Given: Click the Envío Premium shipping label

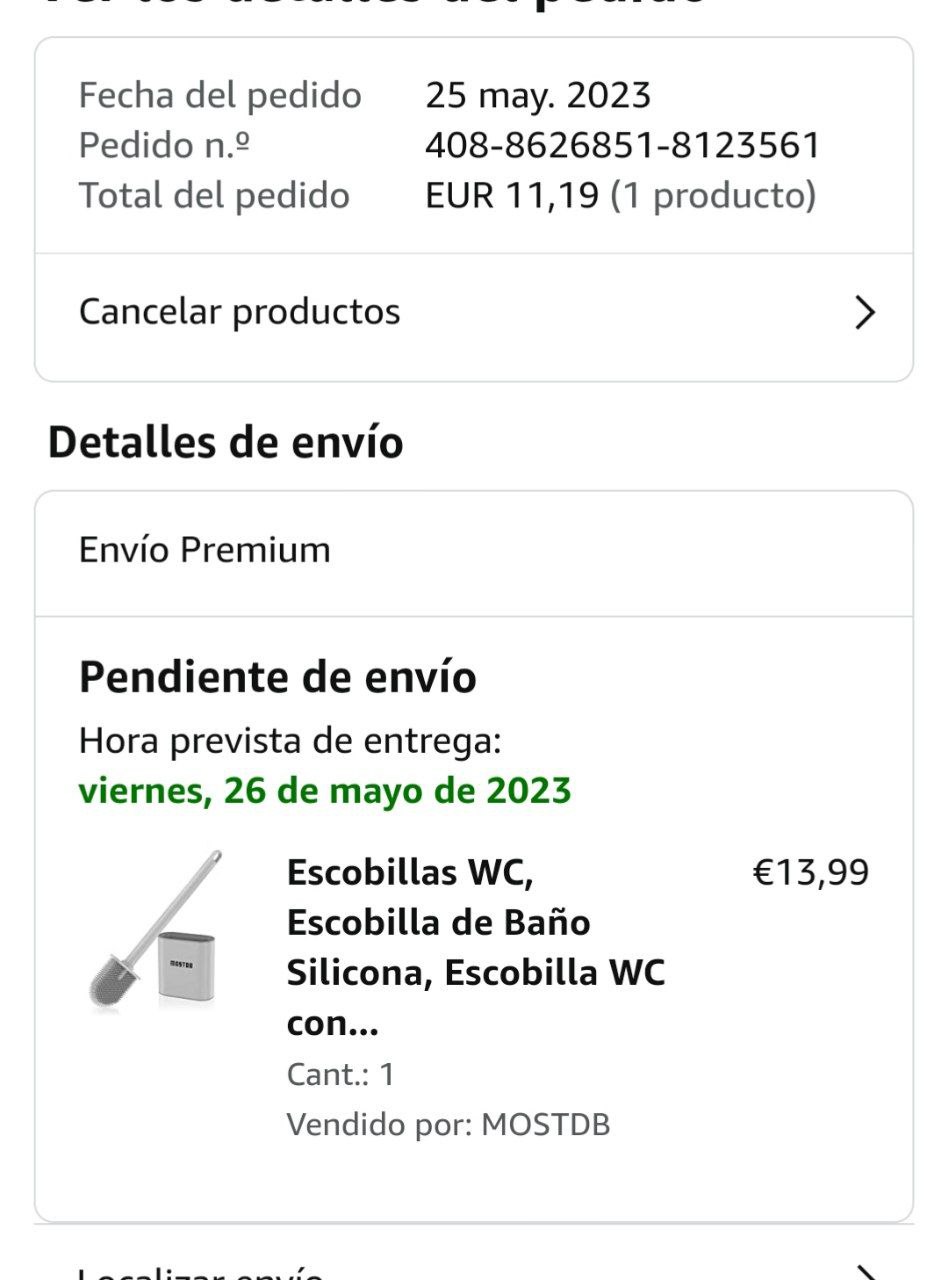Looking at the screenshot, I should (205, 550).
